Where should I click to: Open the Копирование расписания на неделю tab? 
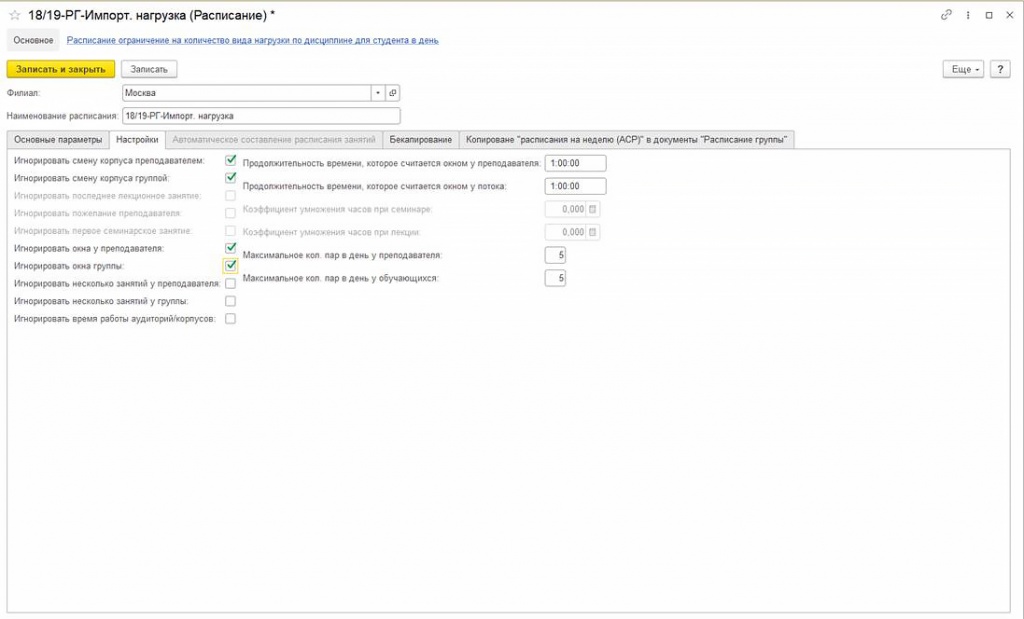[x=627, y=139]
